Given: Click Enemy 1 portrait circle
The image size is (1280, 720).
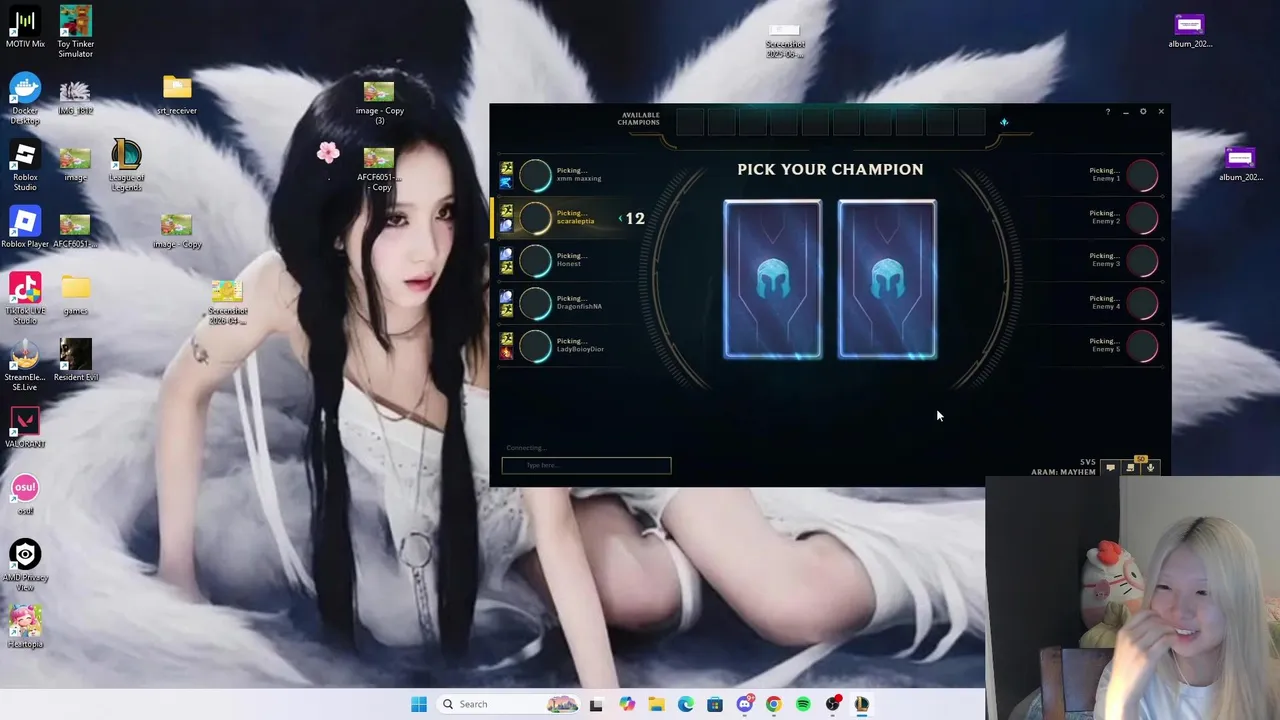Looking at the screenshot, I should coord(1142,175).
